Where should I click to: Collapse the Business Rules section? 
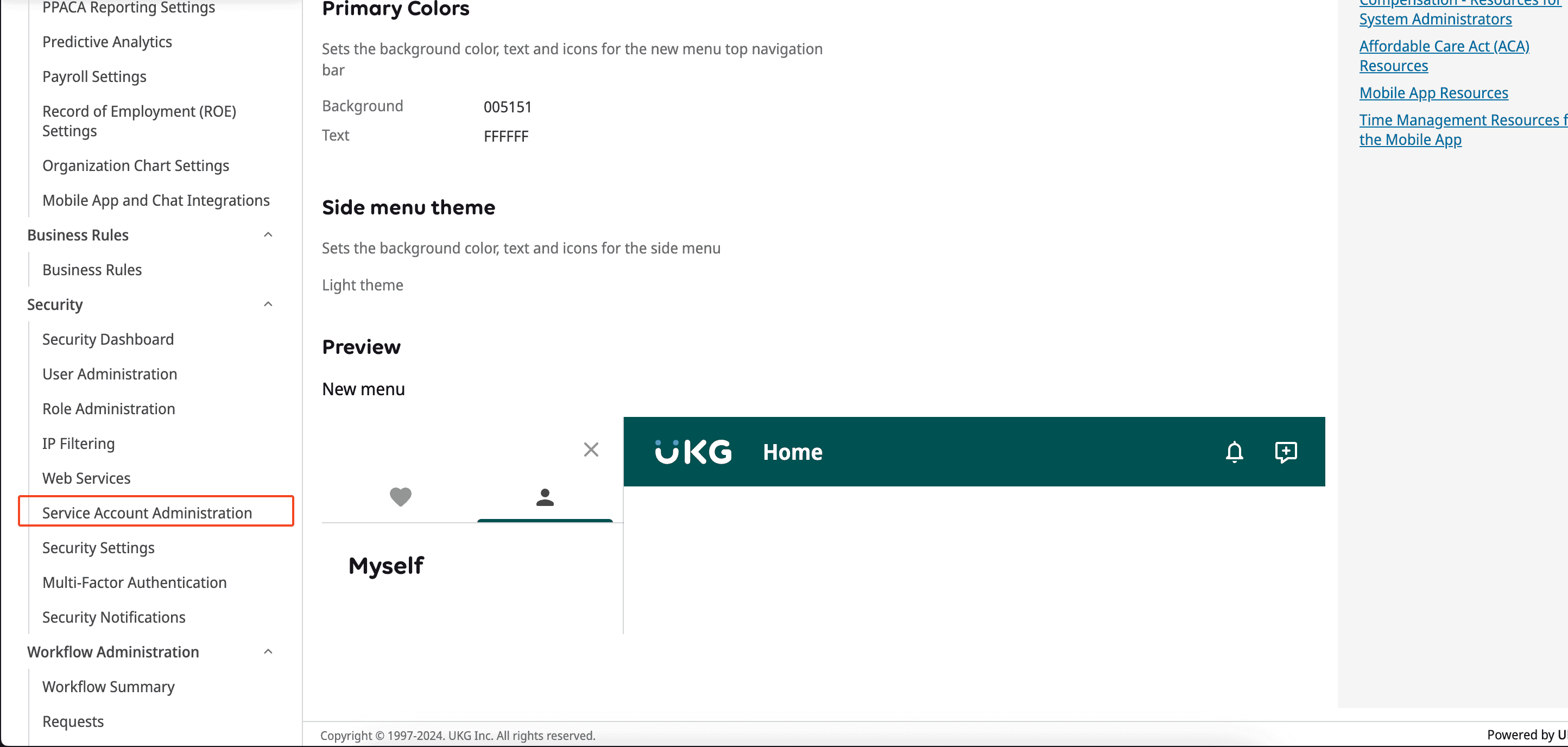269,235
